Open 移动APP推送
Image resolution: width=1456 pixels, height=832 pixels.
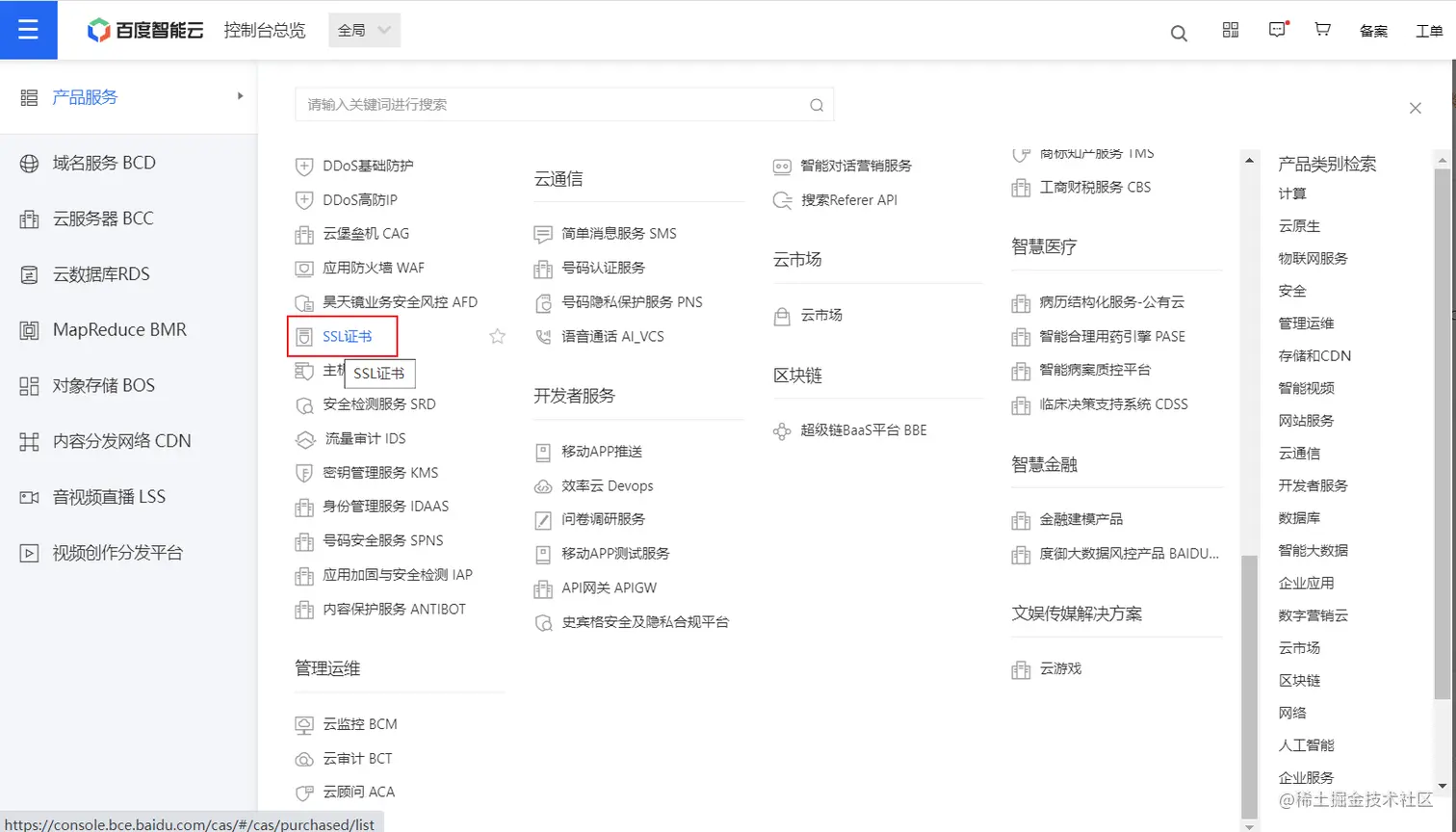pyautogui.click(x=602, y=451)
